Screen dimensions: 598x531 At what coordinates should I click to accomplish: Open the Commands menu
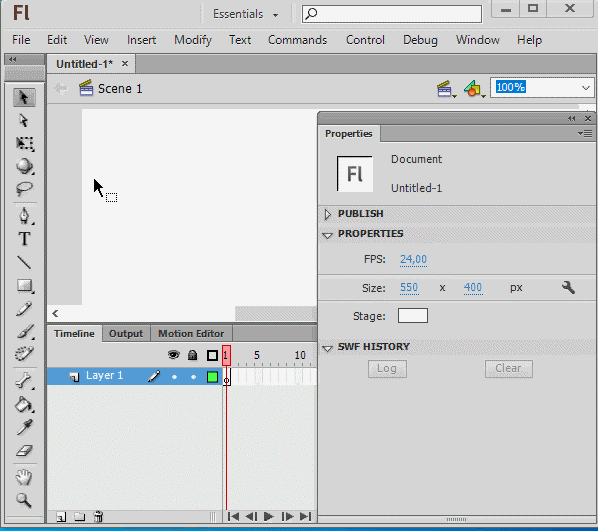[x=297, y=40]
